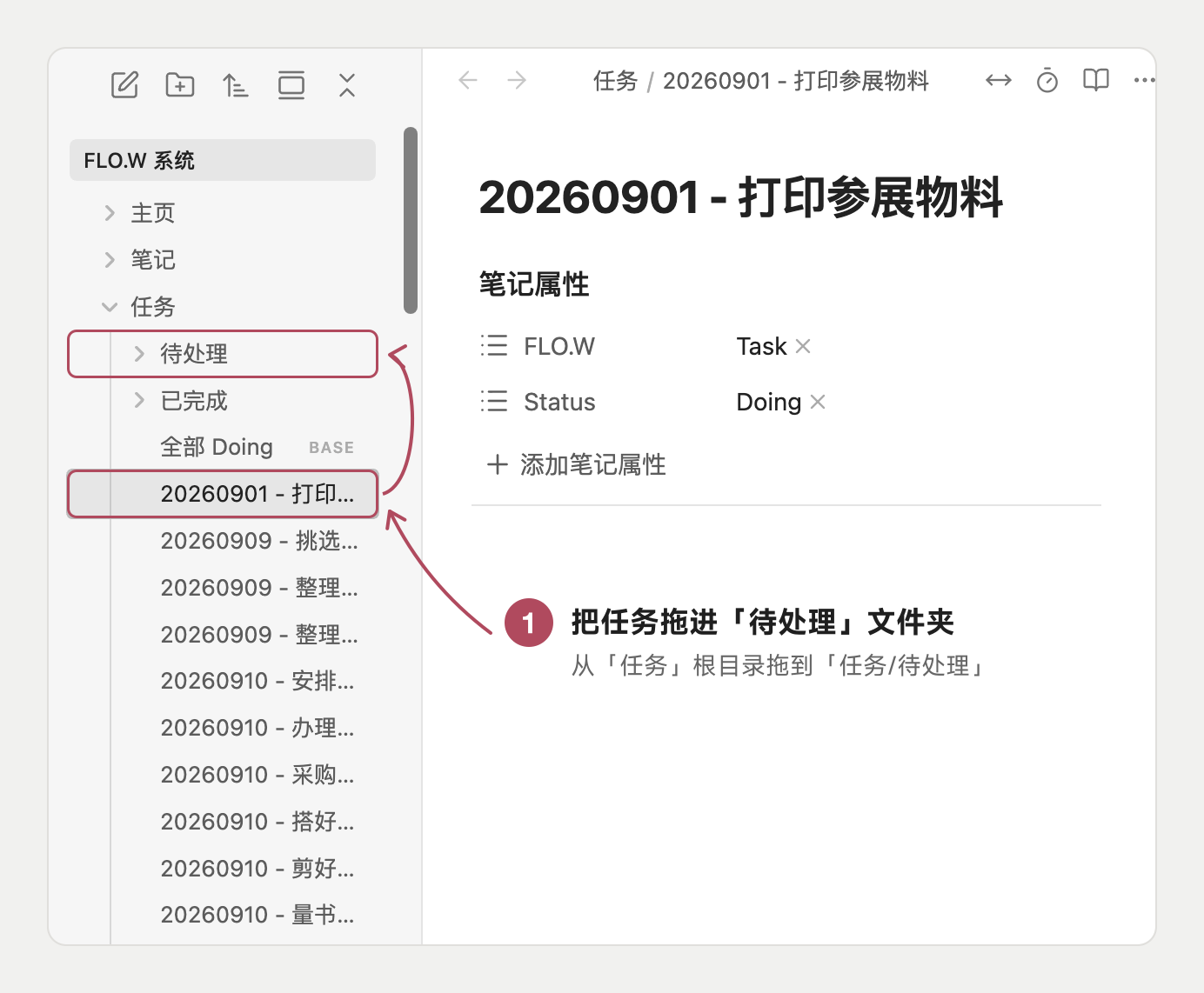
Task: Click 任务 in the breadcrumb path
Action: [616, 81]
